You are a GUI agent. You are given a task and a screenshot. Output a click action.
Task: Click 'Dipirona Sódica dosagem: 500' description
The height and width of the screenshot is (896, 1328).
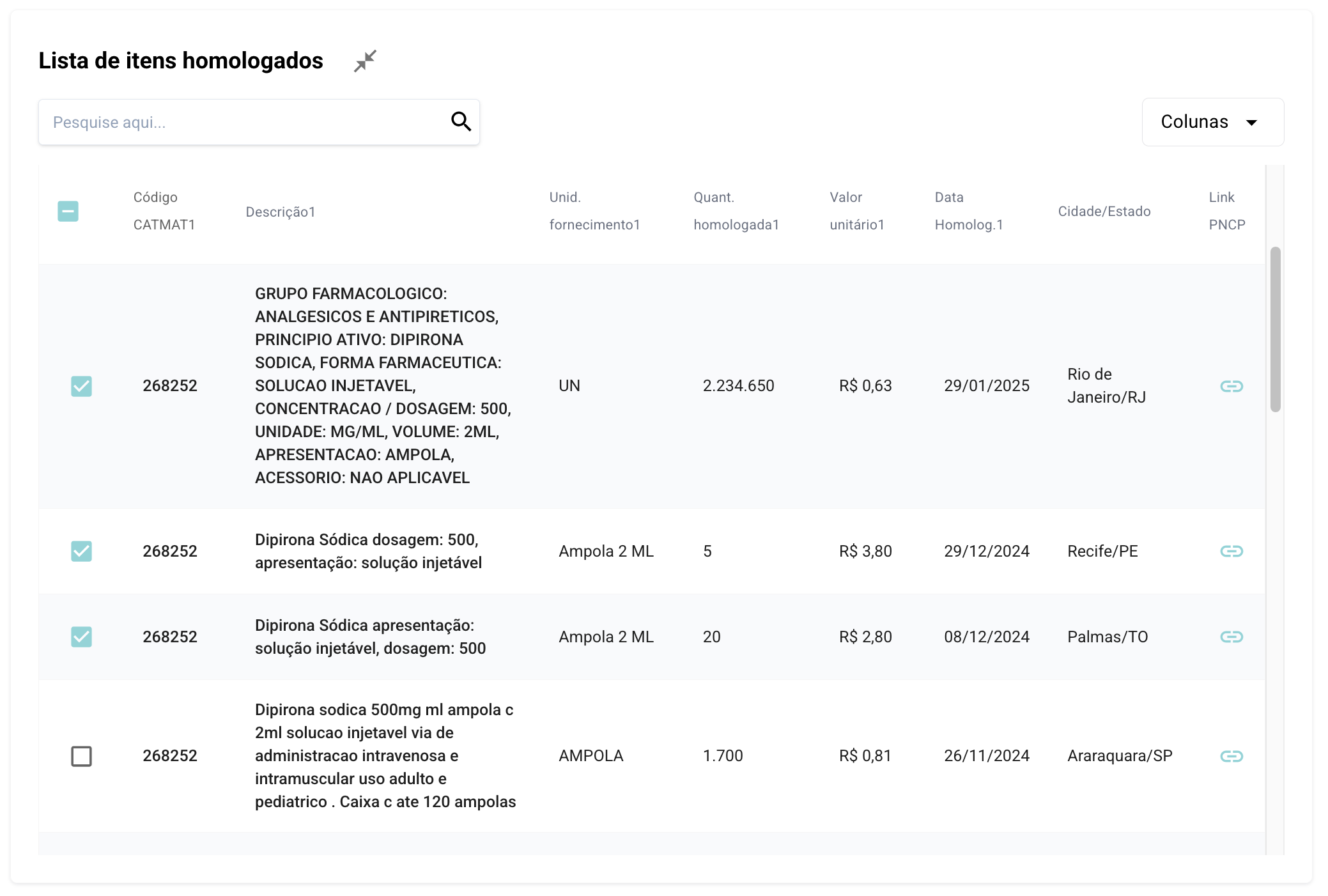(x=368, y=551)
